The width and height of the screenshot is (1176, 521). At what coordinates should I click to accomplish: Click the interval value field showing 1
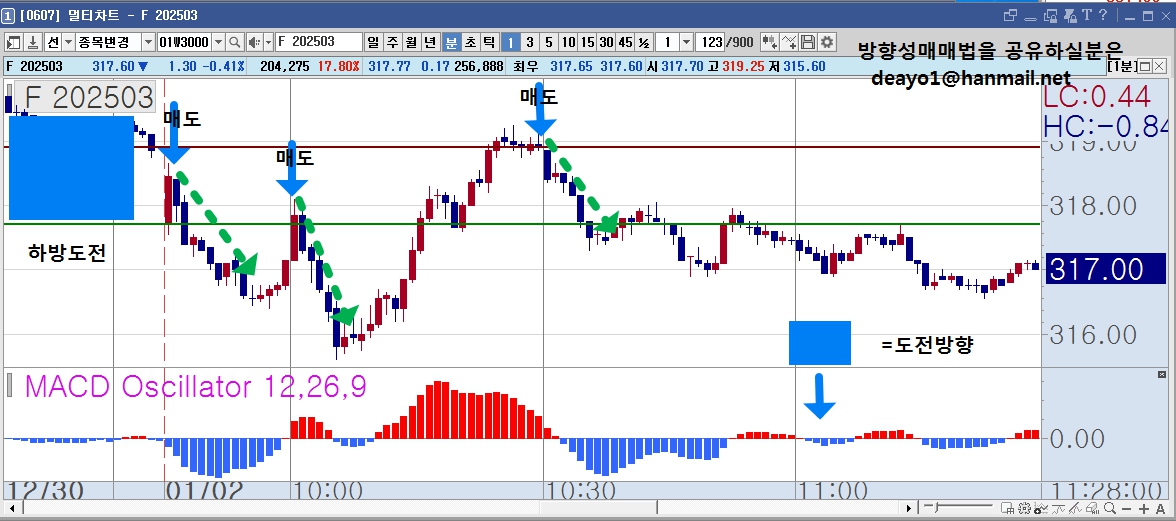pyautogui.click(x=668, y=42)
